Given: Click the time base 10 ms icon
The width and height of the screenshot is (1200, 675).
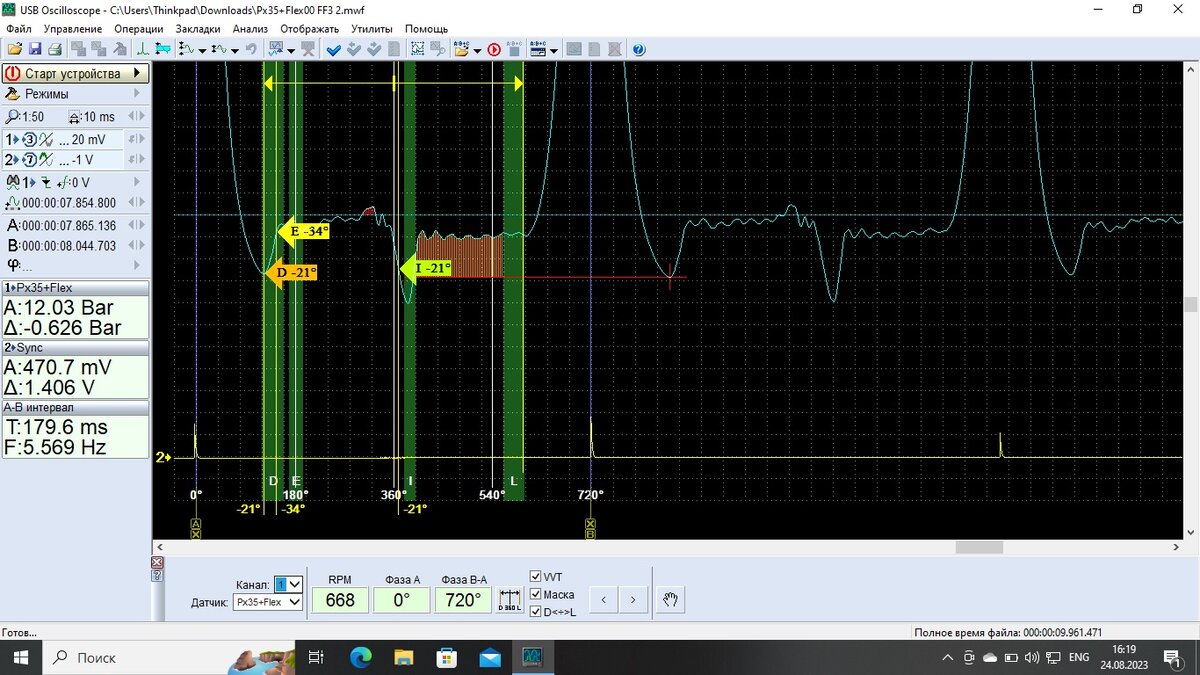Looking at the screenshot, I should (73, 117).
